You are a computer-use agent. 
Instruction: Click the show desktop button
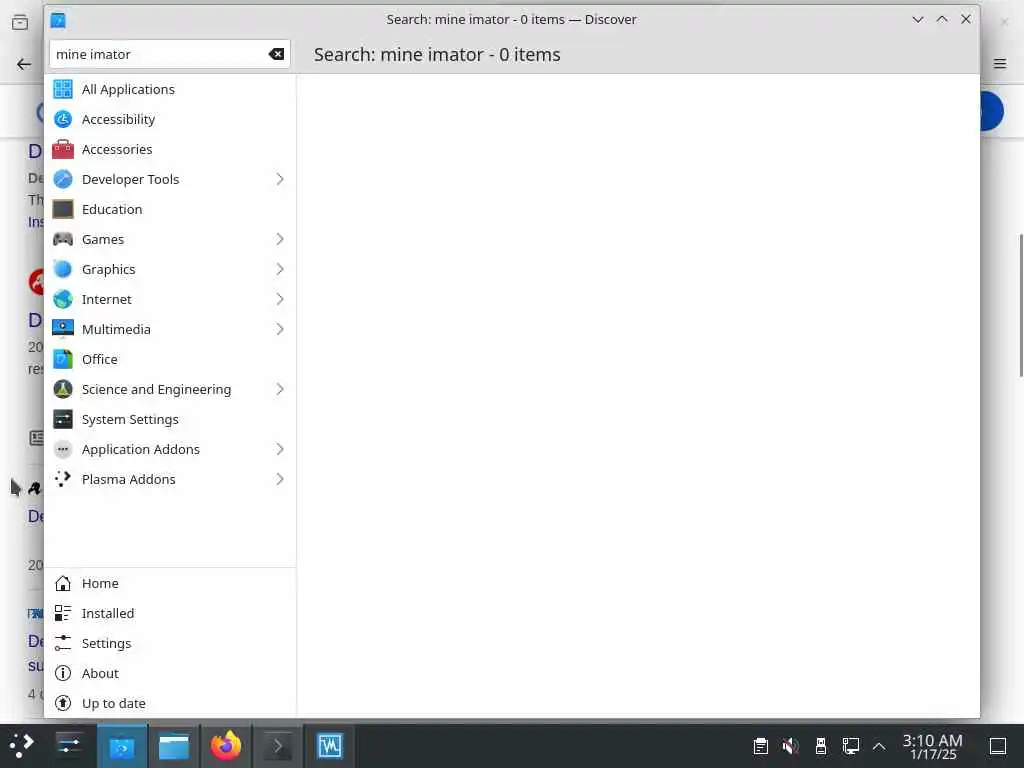pyautogui.click(x=997, y=746)
